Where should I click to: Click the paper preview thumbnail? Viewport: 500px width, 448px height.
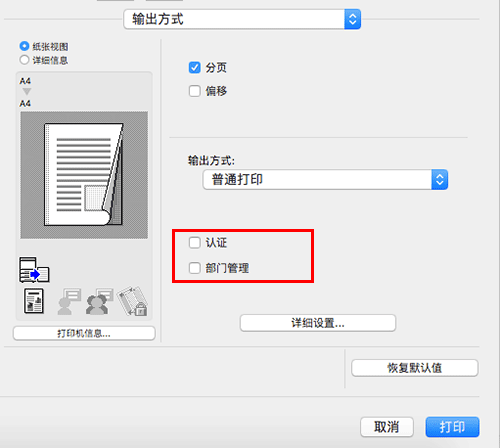[84, 175]
